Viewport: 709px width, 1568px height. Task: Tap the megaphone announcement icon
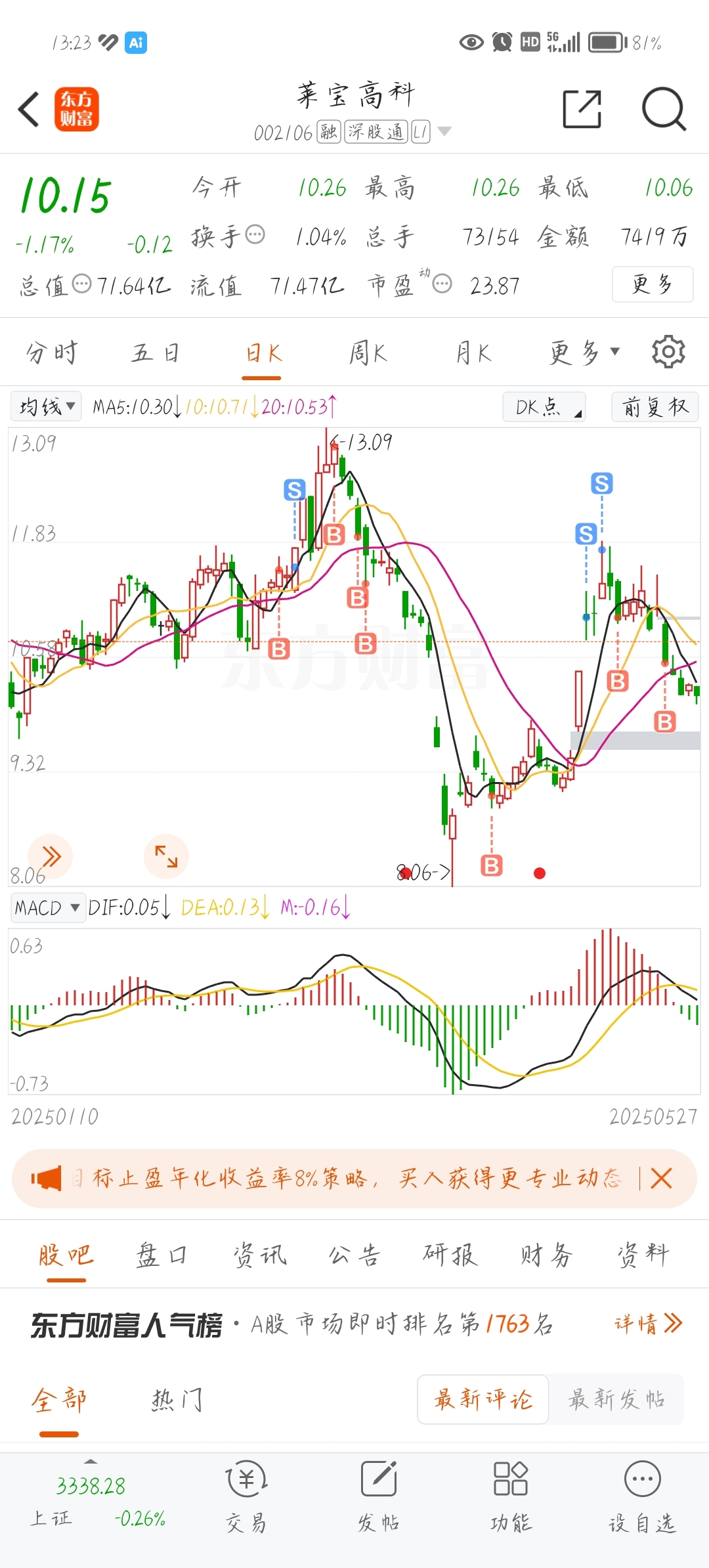pyautogui.click(x=46, y=1179)
